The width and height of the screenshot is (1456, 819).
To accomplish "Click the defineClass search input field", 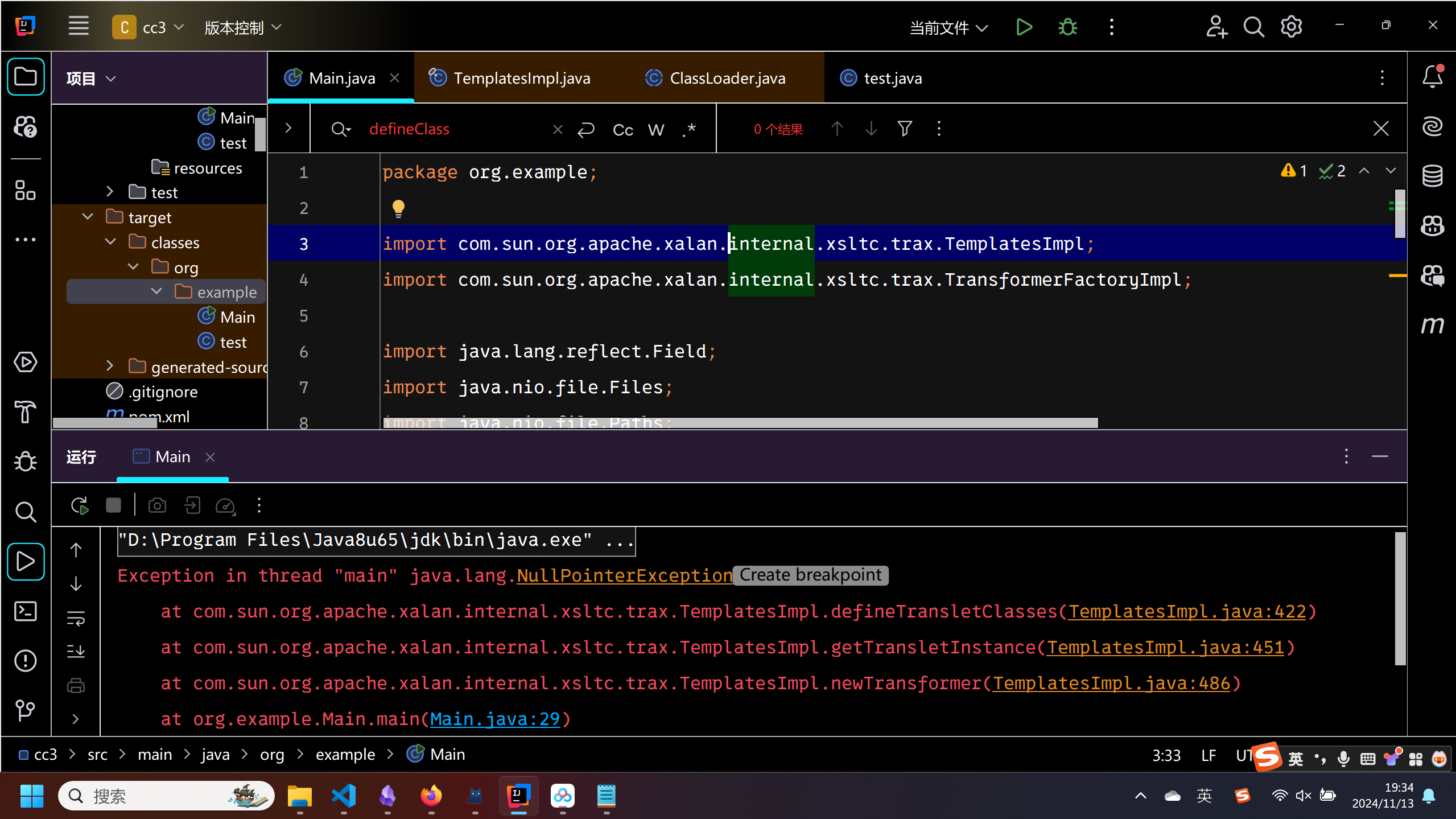I will [455, 129].
